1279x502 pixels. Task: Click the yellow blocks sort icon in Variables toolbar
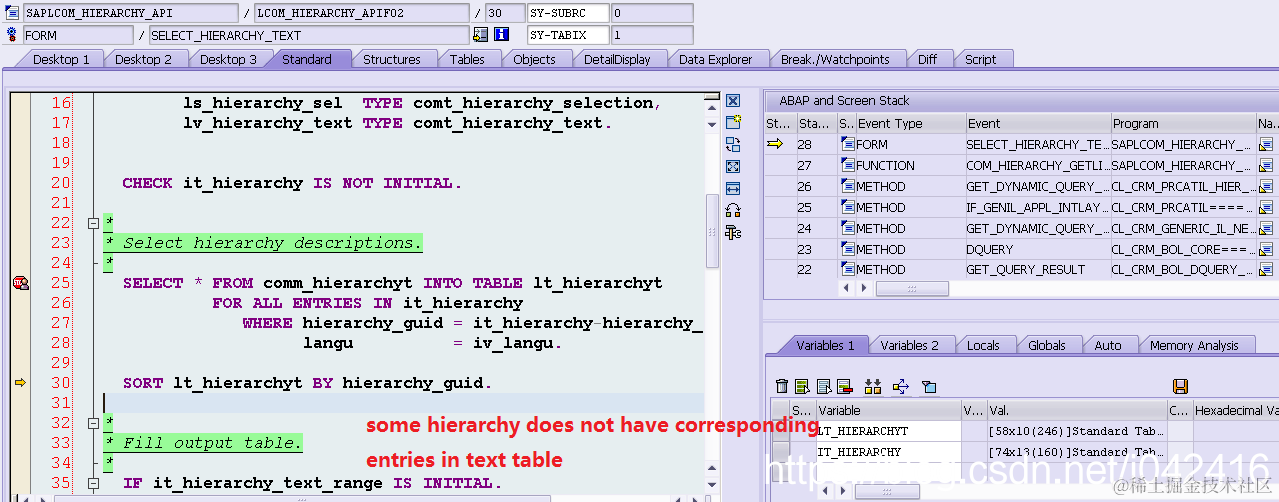[x=873, y=386]
